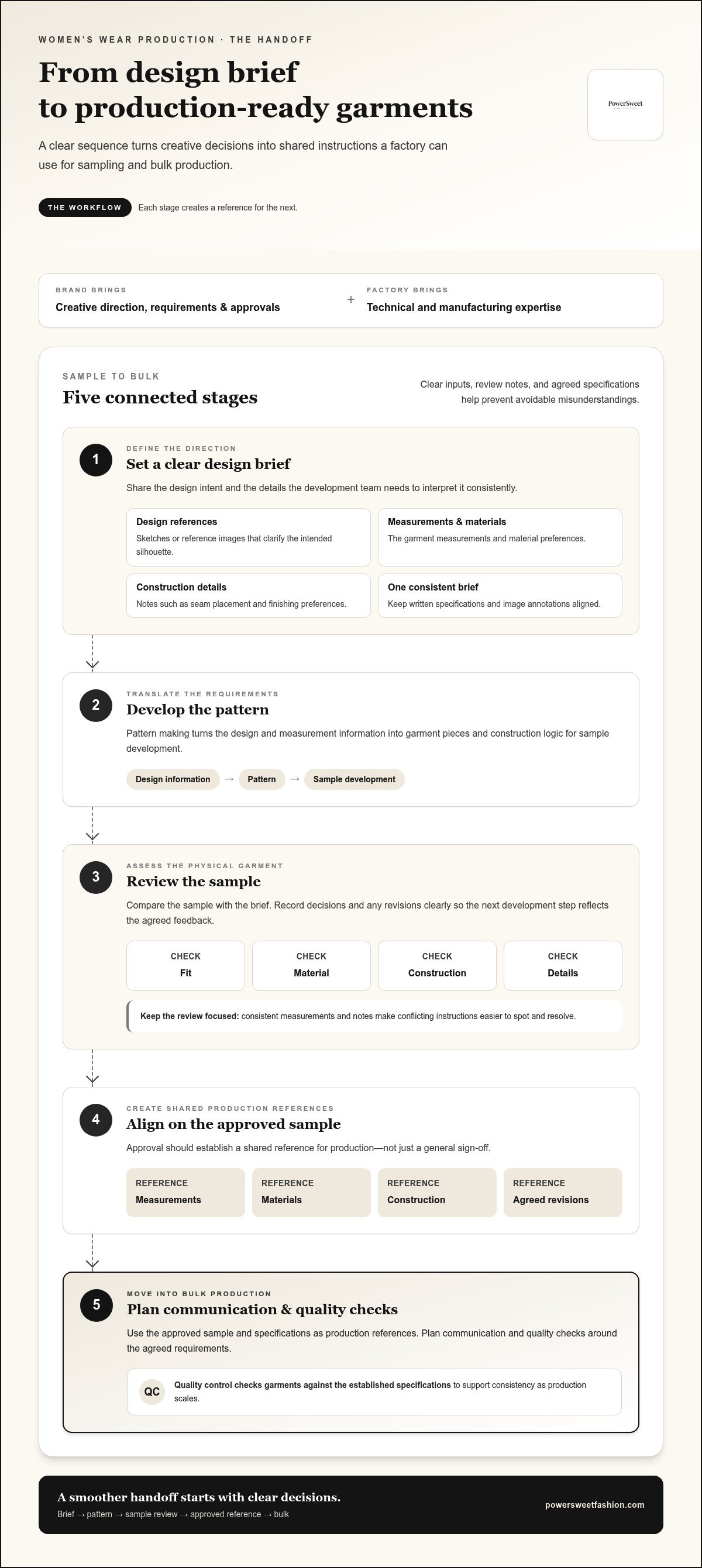
Task: Click the stage 2 number circle
Action: 95,706
